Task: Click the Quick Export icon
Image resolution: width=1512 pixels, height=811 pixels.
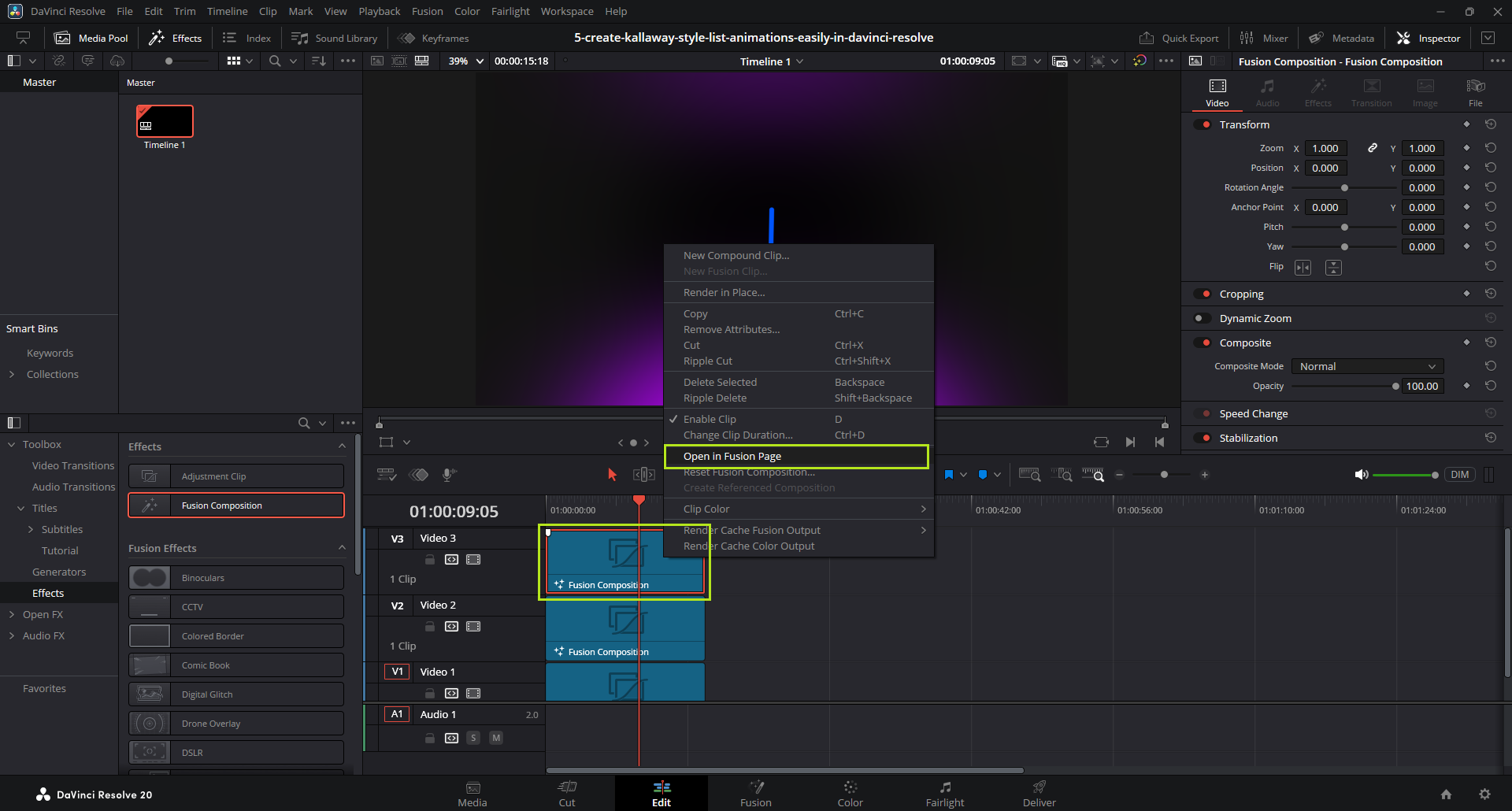Action: pos(1147,38)
